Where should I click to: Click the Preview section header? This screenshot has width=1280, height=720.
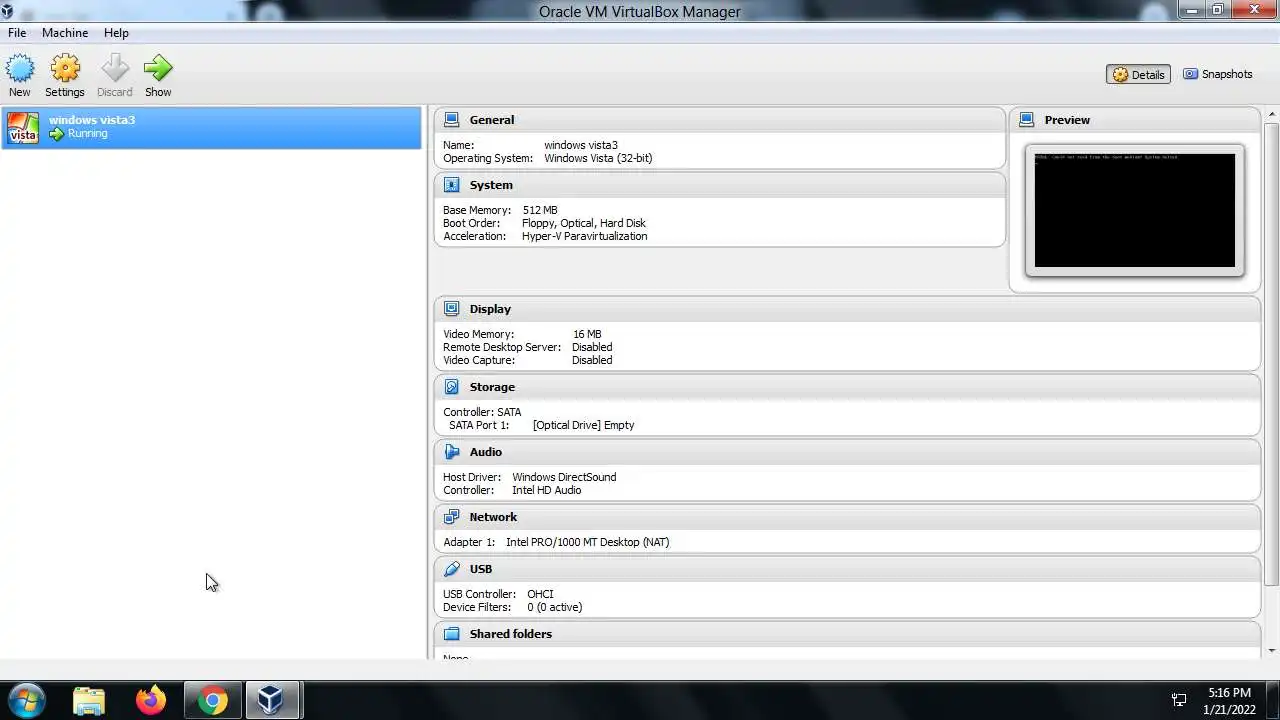click(1135, 120)
